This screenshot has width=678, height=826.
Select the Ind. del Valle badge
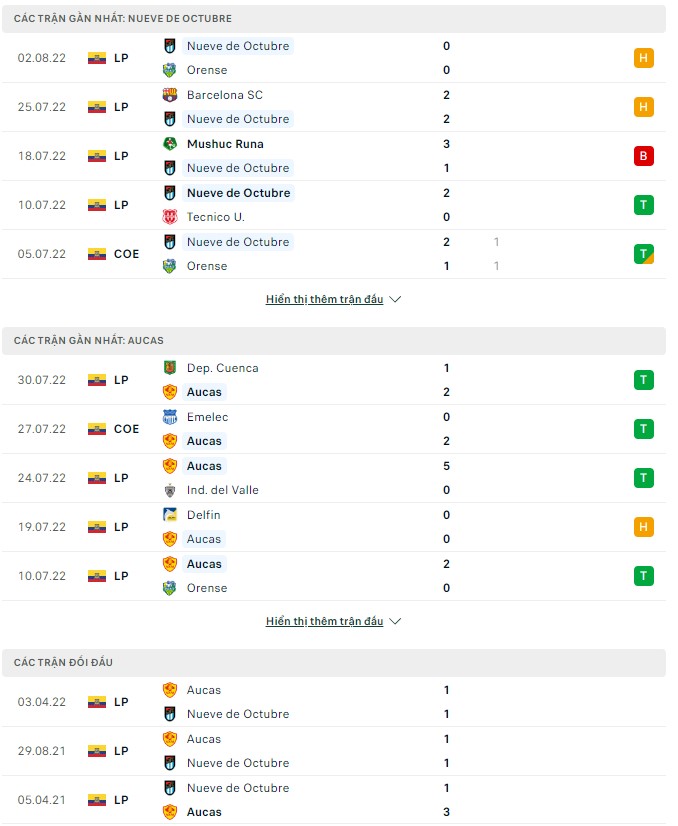pyautogui.click(x=171, y=490)
